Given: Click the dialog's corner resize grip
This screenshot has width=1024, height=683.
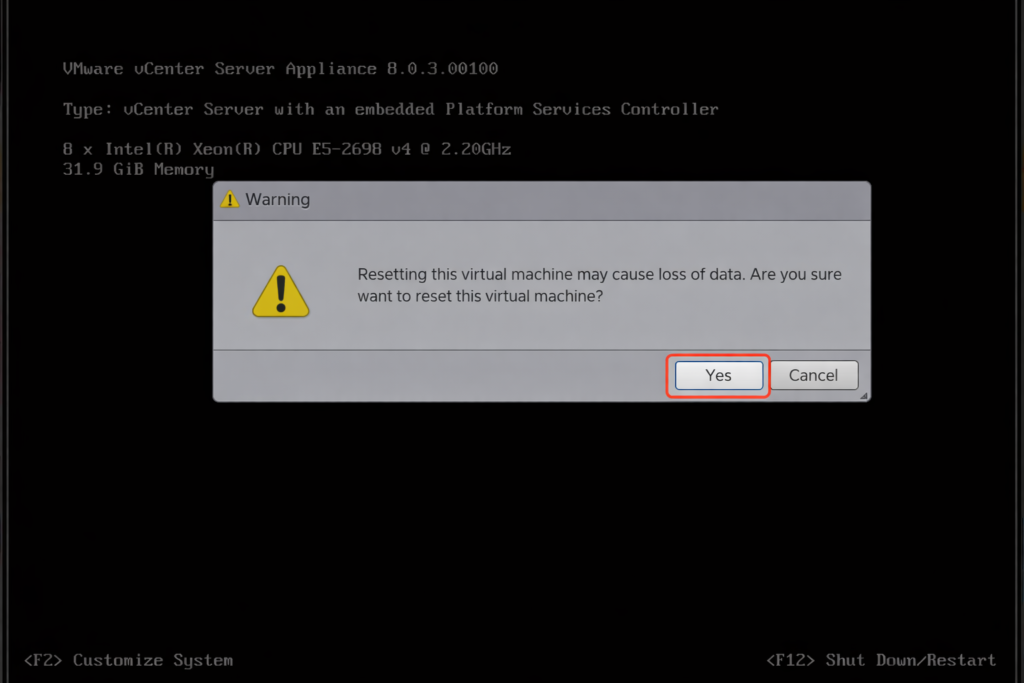Looking at the screenshot, I should (x=864, y=396).
